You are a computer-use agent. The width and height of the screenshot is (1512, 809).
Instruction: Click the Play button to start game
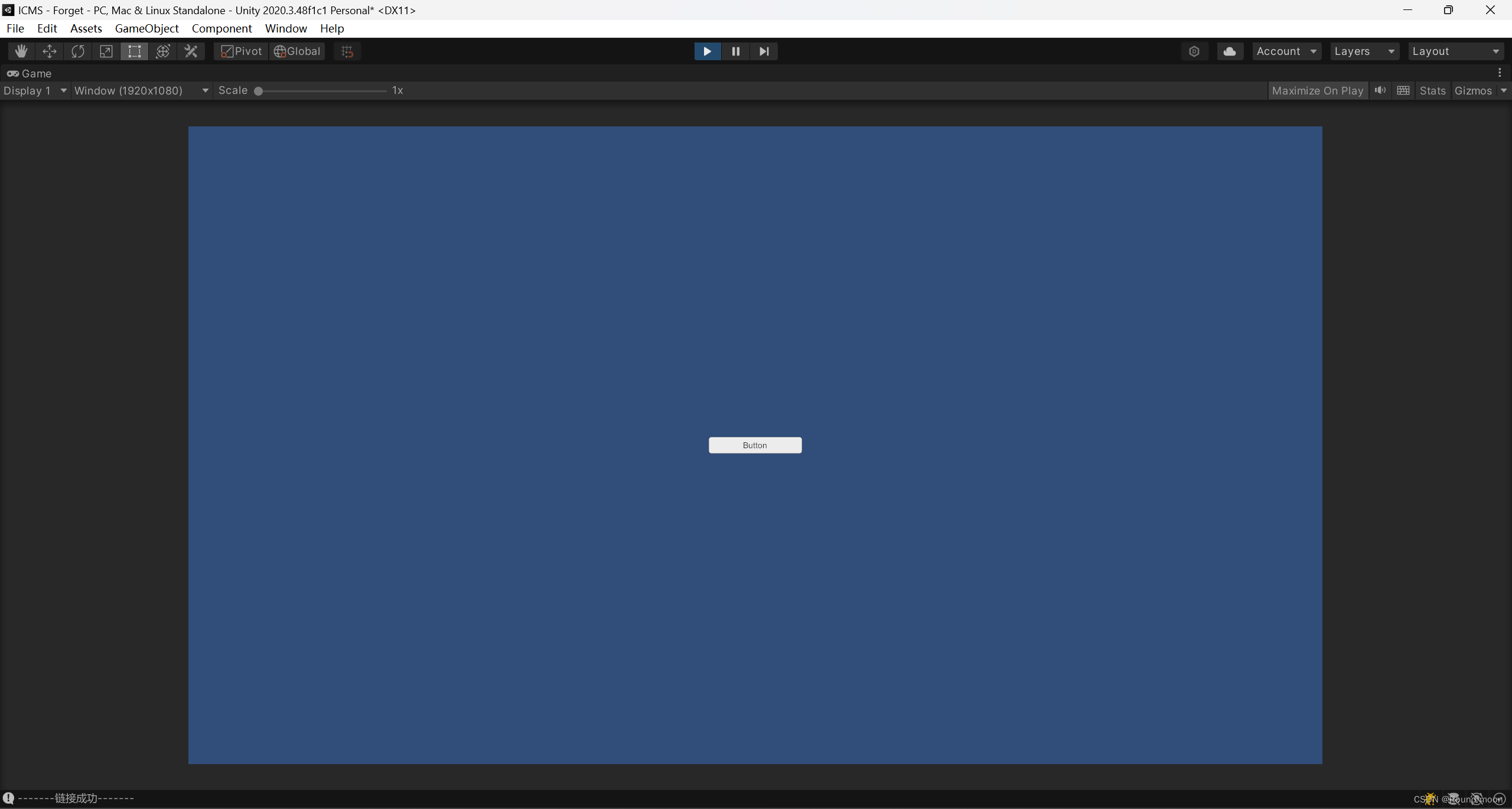tap(707, 51)
